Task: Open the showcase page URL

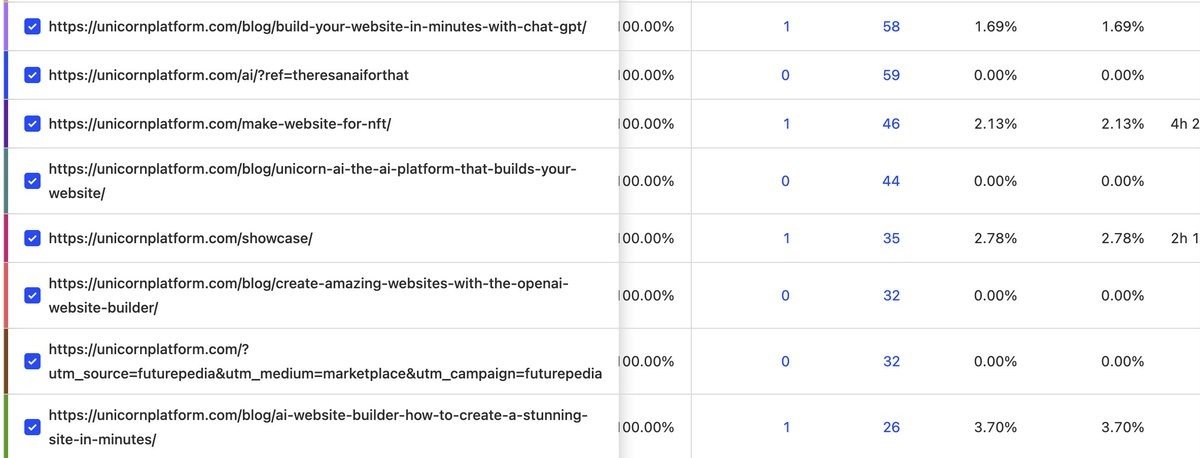Action: 180,238
